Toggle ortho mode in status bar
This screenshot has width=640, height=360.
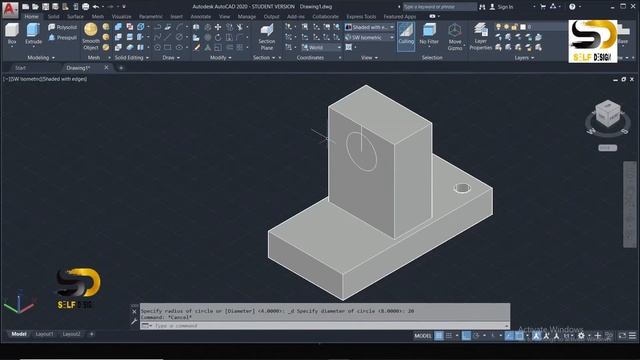click(x=466, y=336)
